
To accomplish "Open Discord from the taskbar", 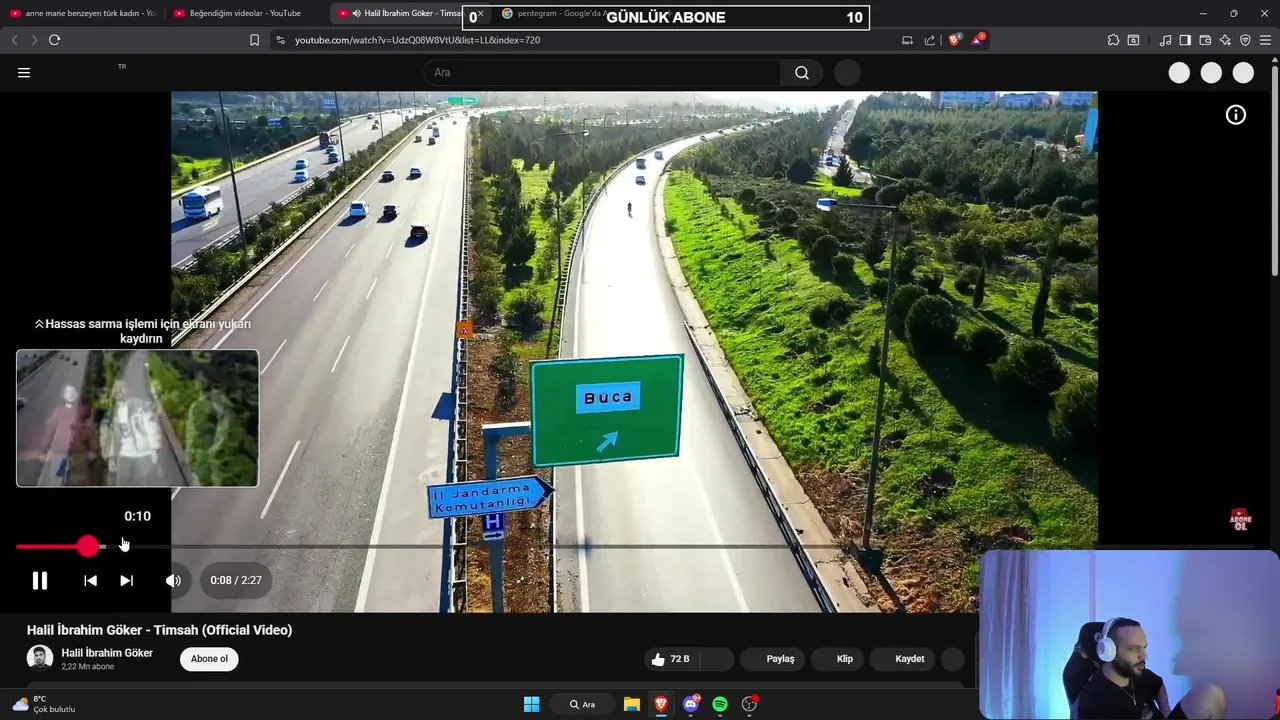I will [691, 704].
